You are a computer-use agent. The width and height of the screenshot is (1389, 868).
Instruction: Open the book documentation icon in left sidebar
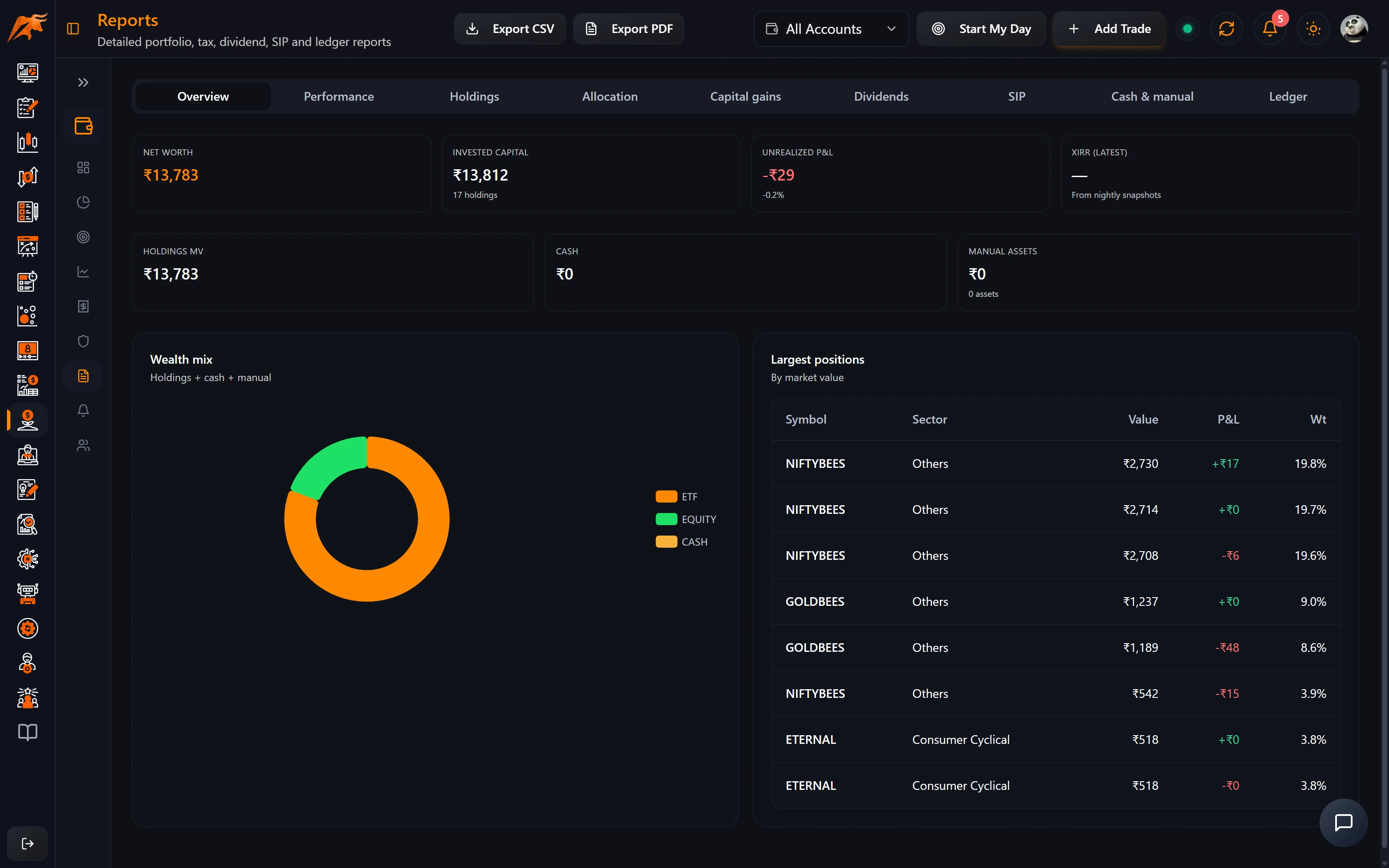[x=27, y=732]
